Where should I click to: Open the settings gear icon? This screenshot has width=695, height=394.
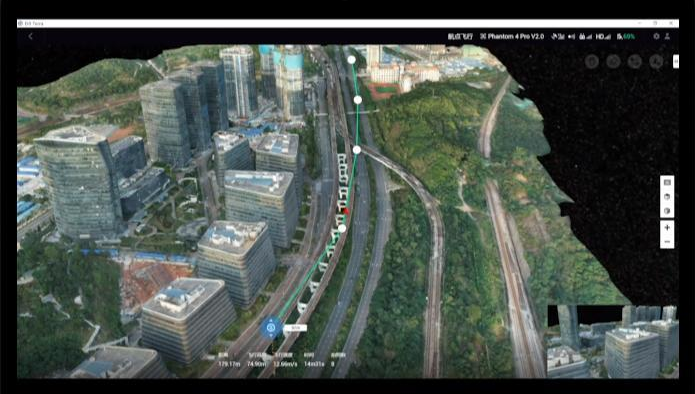coord(656,36)
